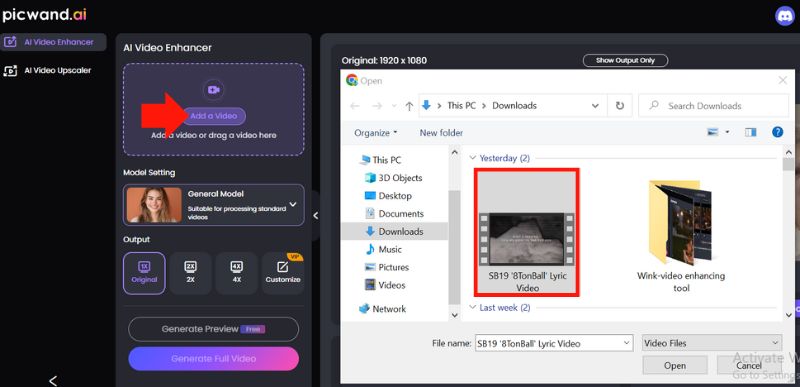
Task: Click the Search Downloads field
Action: [713, 106]
